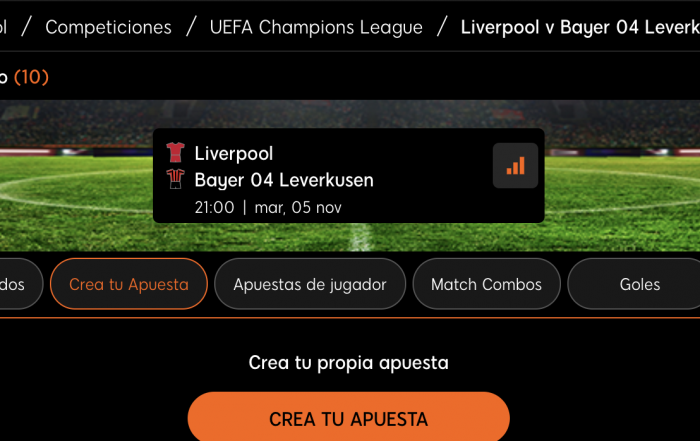Switch to the Apuestas de jugador tab
This screenshot has height=441, width=700.
pyautogui.click(x=310, y=284)
